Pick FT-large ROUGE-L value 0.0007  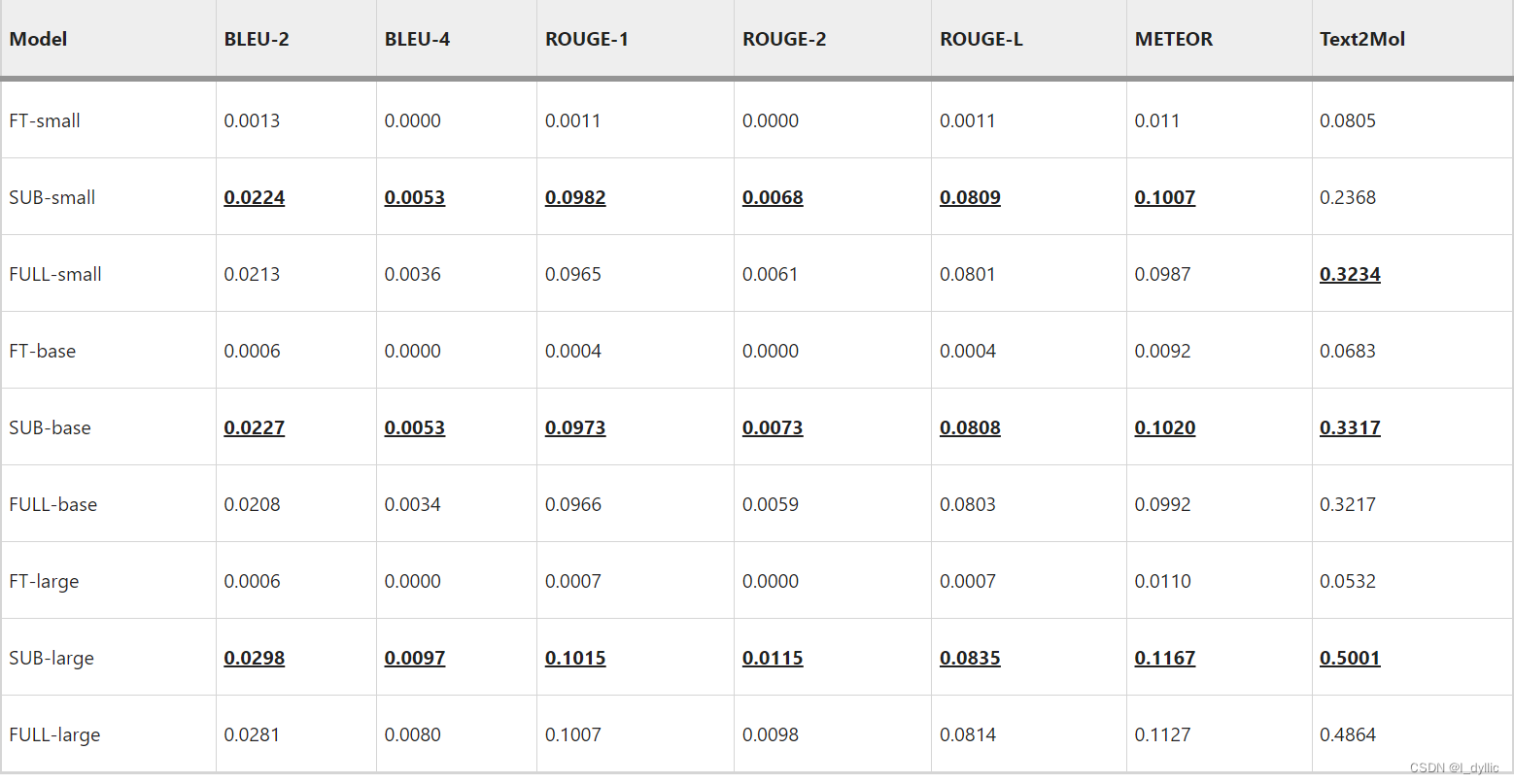click(x=968, y=581)
